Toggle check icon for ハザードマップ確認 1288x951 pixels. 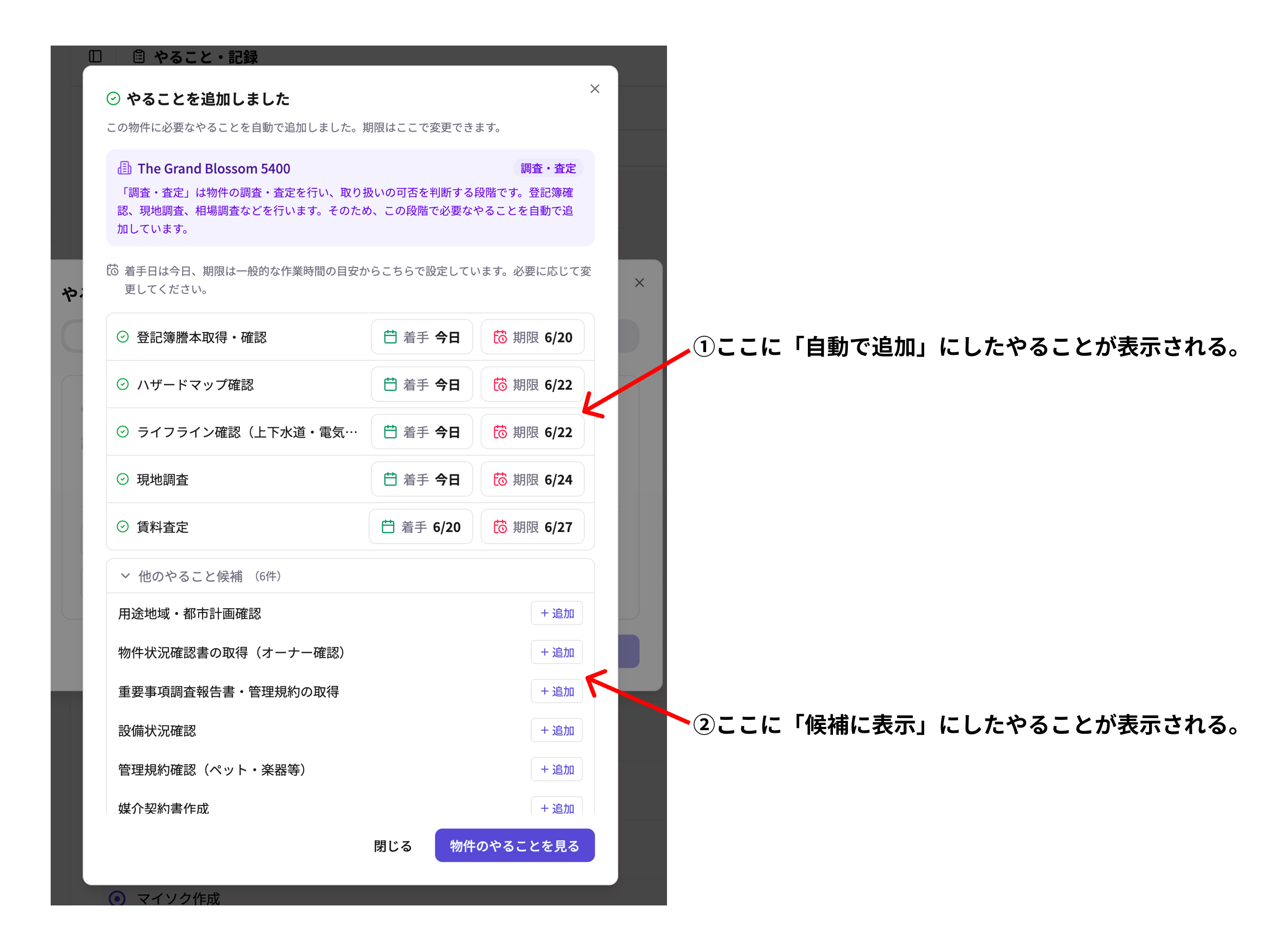(x=123, y=384)
